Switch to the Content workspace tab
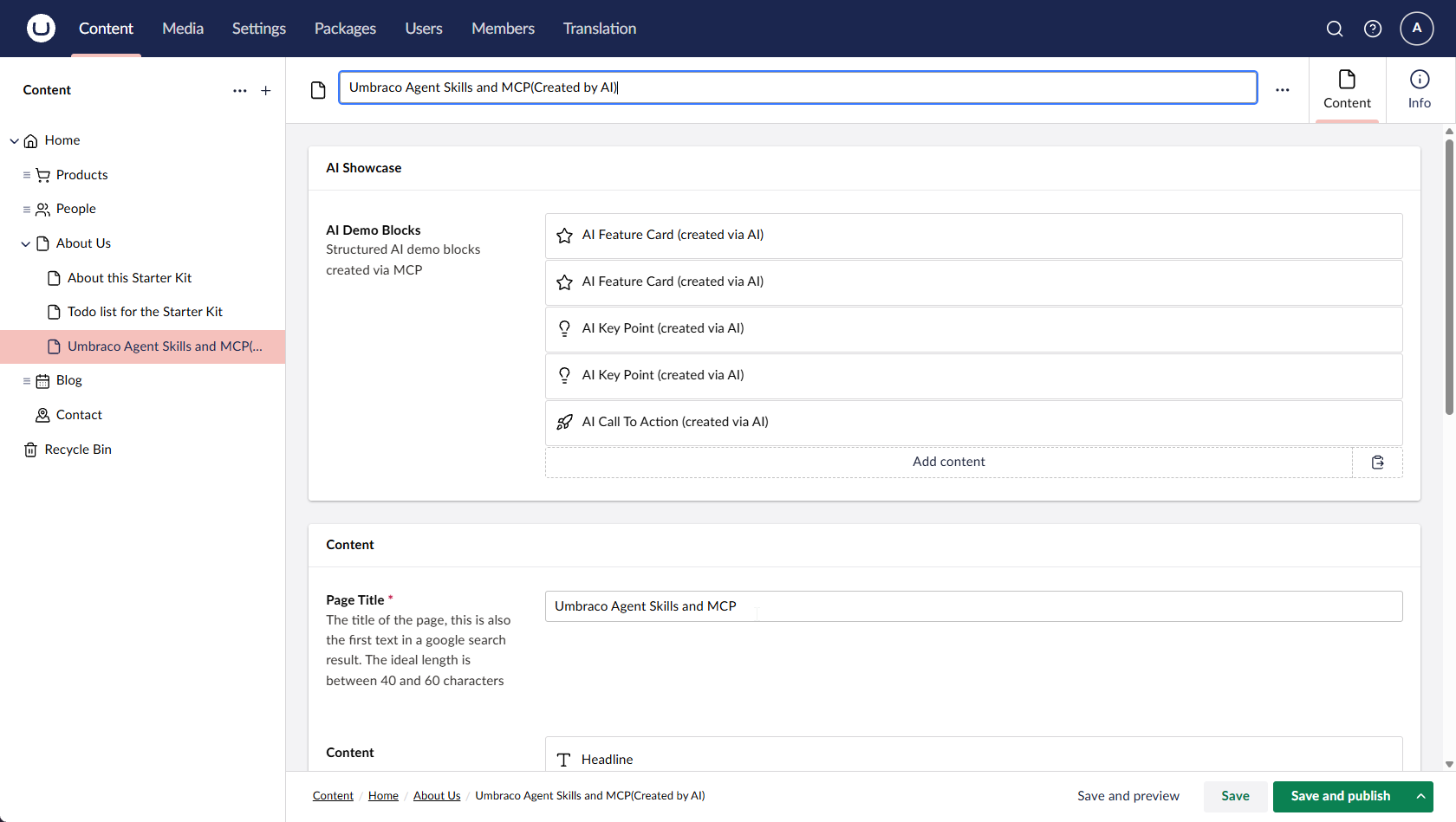The width and height of the screenshot is (1456, 822). (x=1347, y=90)
